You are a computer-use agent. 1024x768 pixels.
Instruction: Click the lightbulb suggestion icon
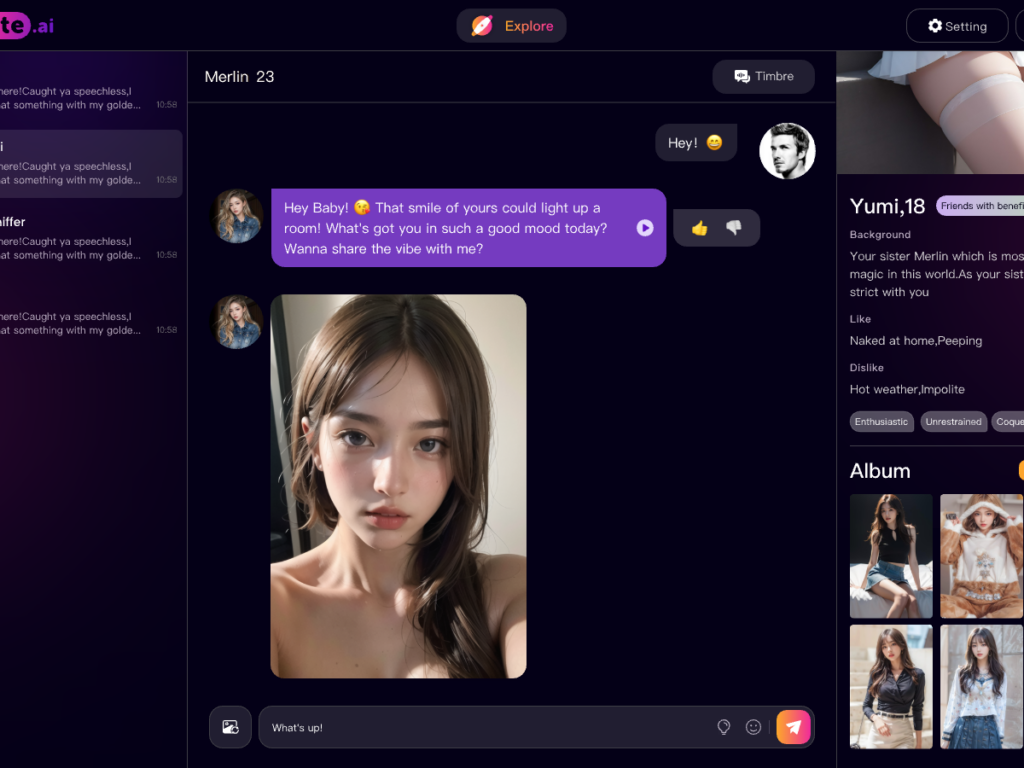pos(724,727)
